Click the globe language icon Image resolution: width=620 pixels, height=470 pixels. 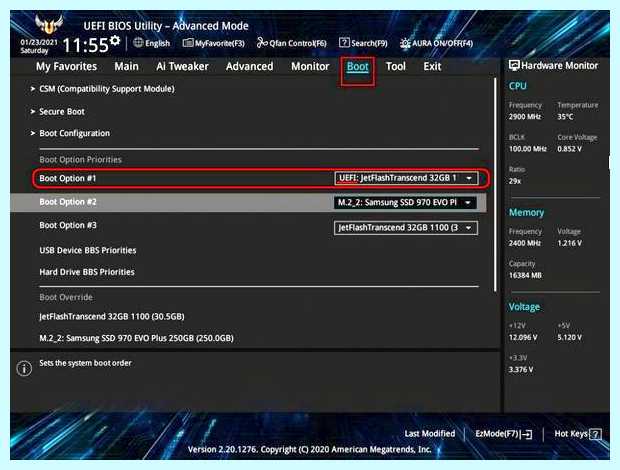point(138,43)
